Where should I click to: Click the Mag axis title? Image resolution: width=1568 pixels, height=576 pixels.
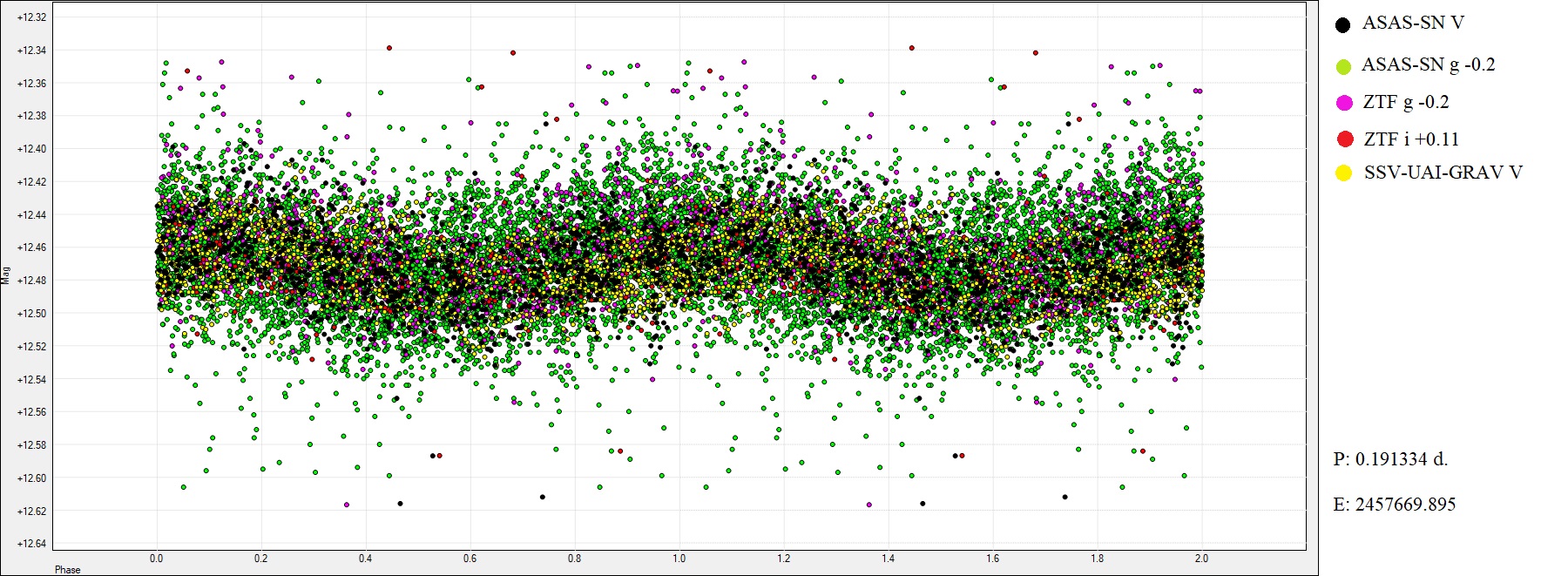(x=6, y=275)
